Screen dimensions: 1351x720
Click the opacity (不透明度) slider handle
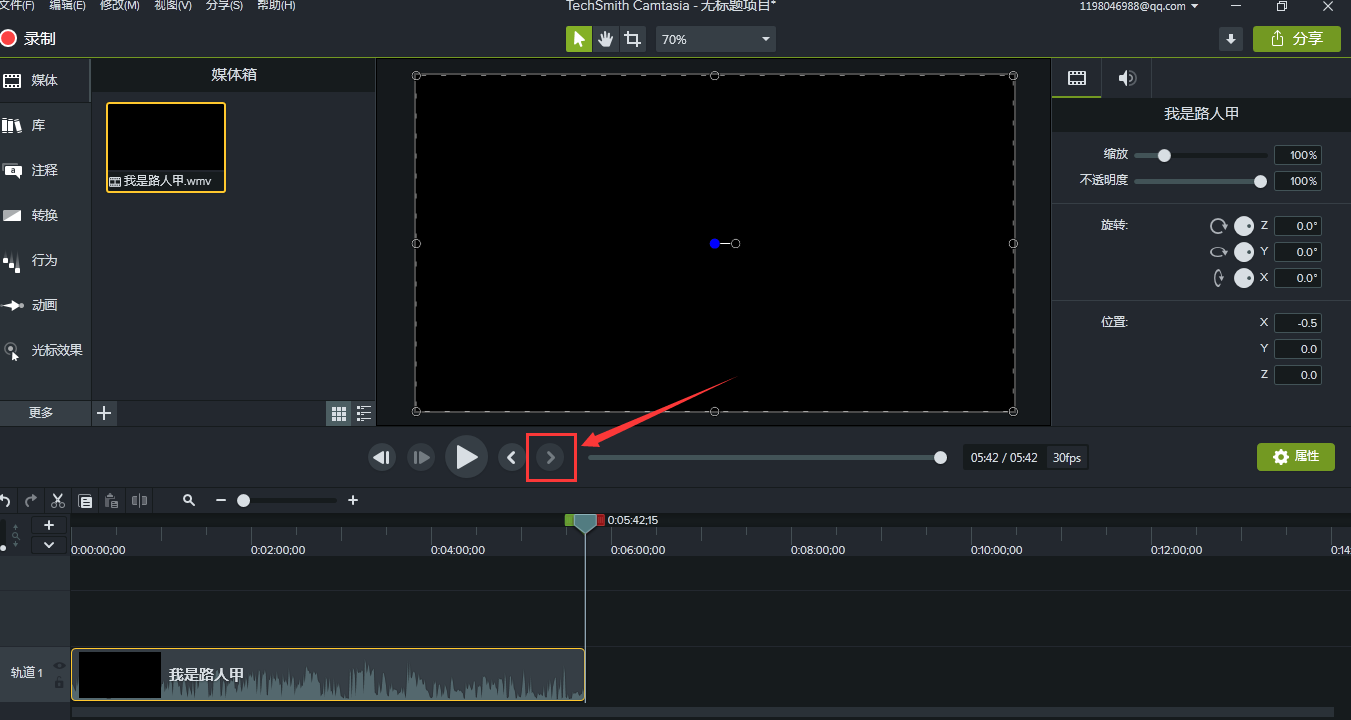pyautogui.click(x=1260, y=182)
